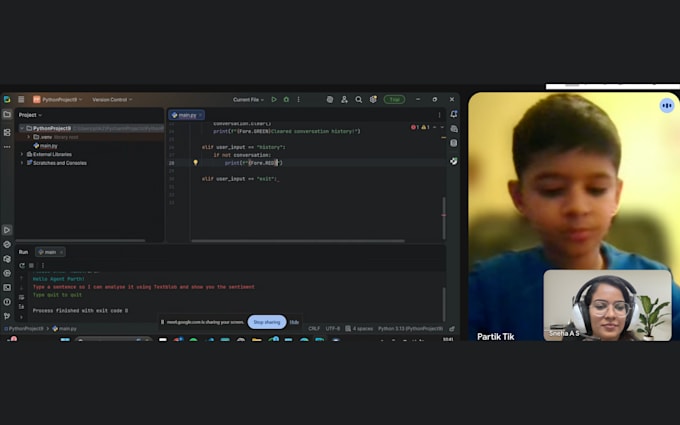Image resolution: width=680 pixels, height=425 pixels.
Task: Click code line elif user_input == "history"
Action: coord(243,147)
